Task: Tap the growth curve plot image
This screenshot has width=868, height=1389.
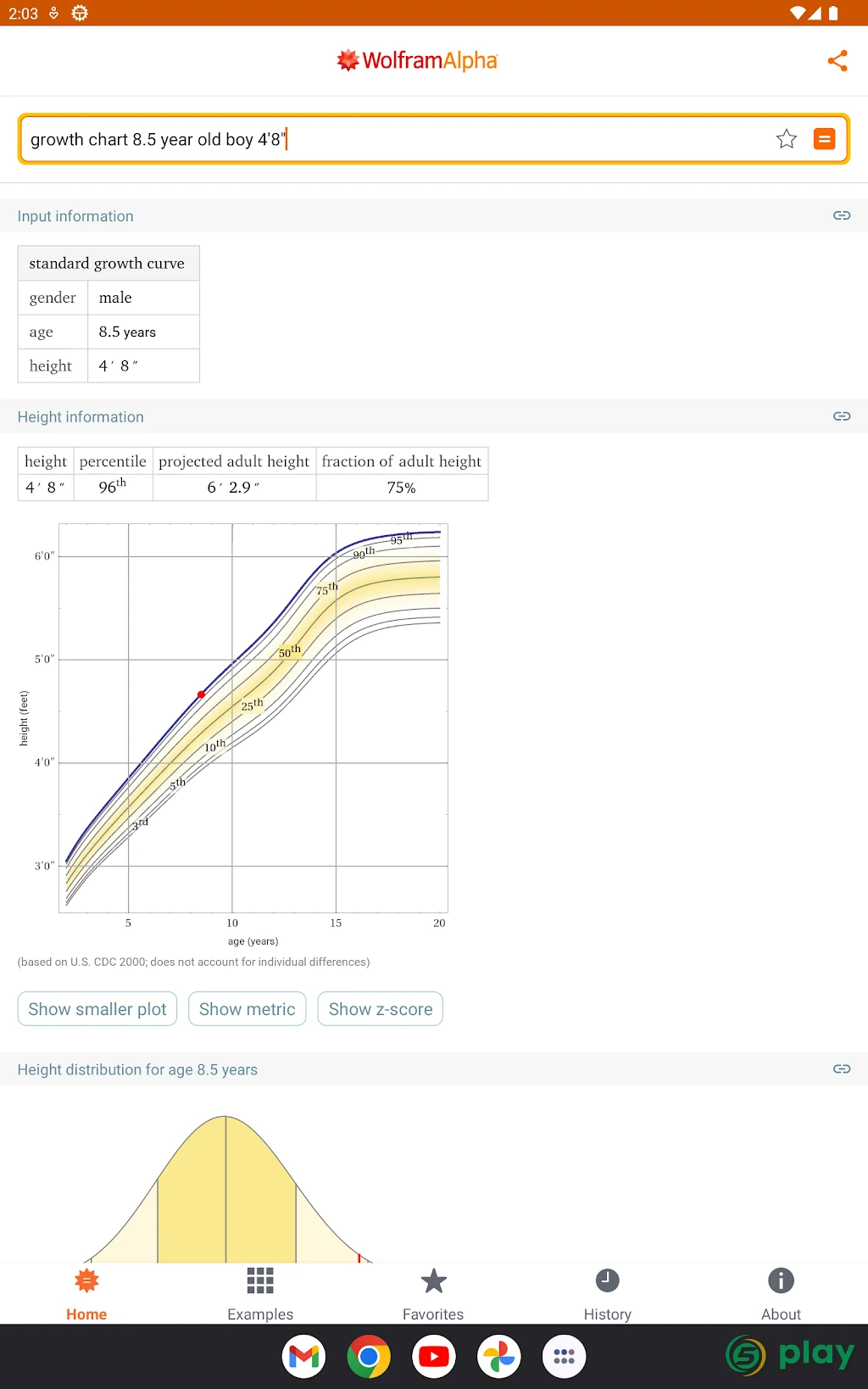Action: (233, 734)
